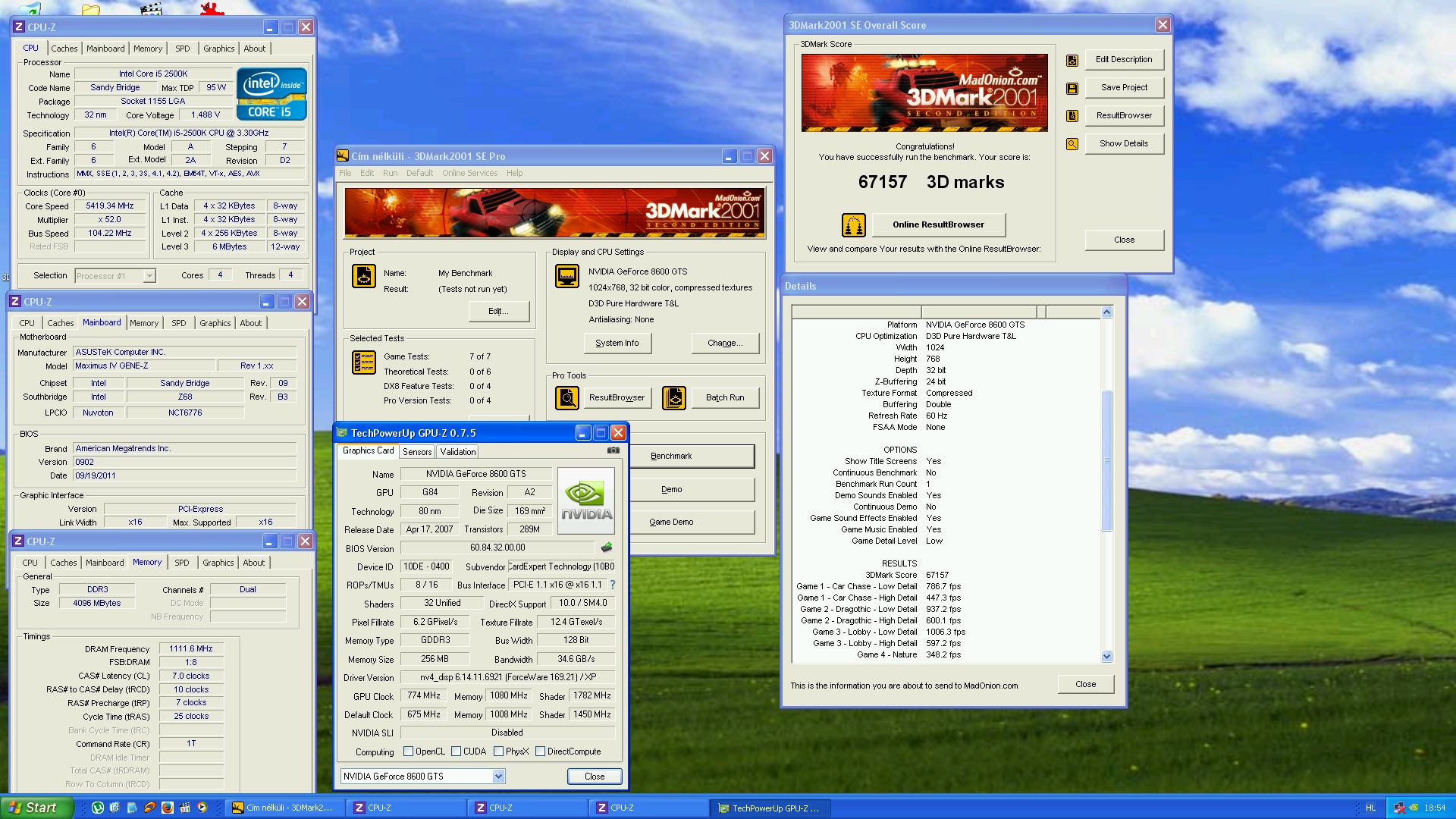
Task: Click the disconnected network tray icon
Action: coord(1400,808)
